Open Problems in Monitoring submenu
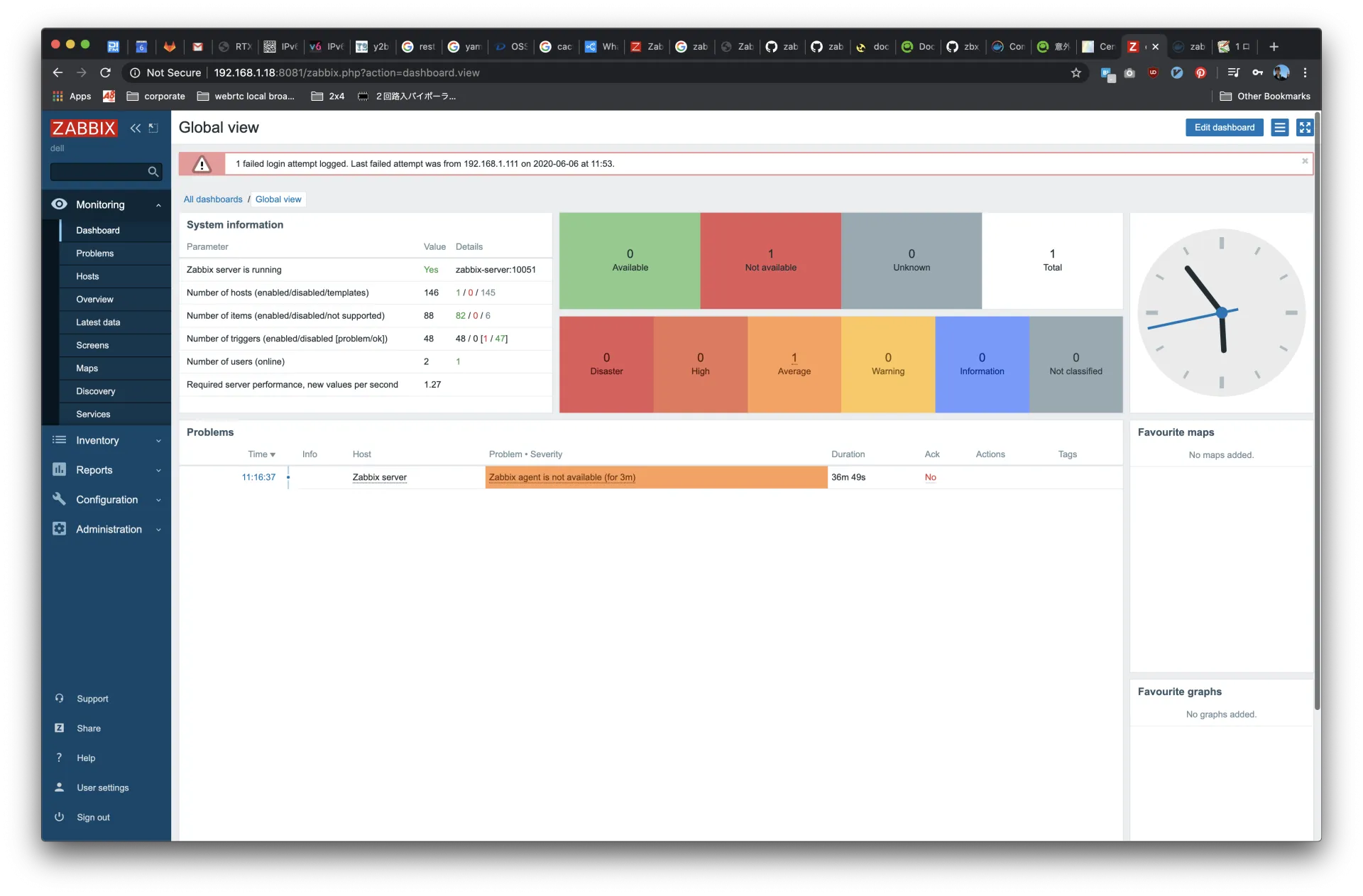 pyautogui.click(x=95, y=253)
